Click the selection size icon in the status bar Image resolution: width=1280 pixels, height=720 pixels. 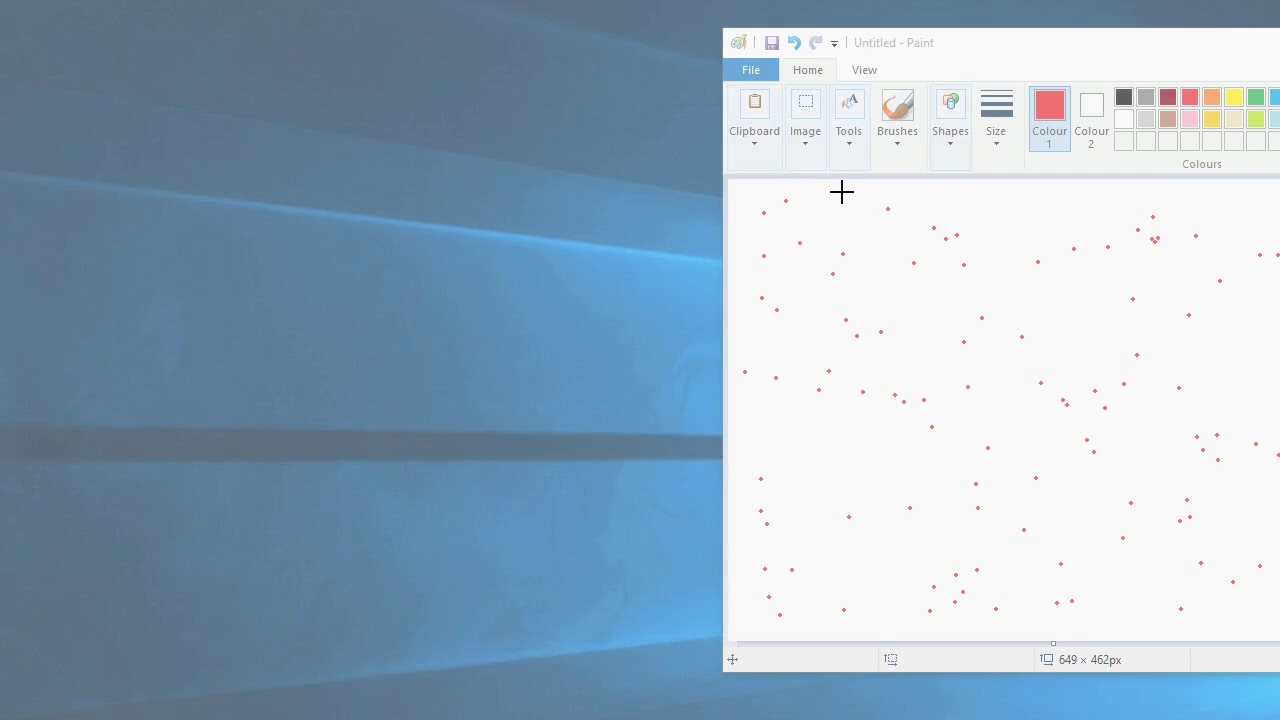click(891, 660)
